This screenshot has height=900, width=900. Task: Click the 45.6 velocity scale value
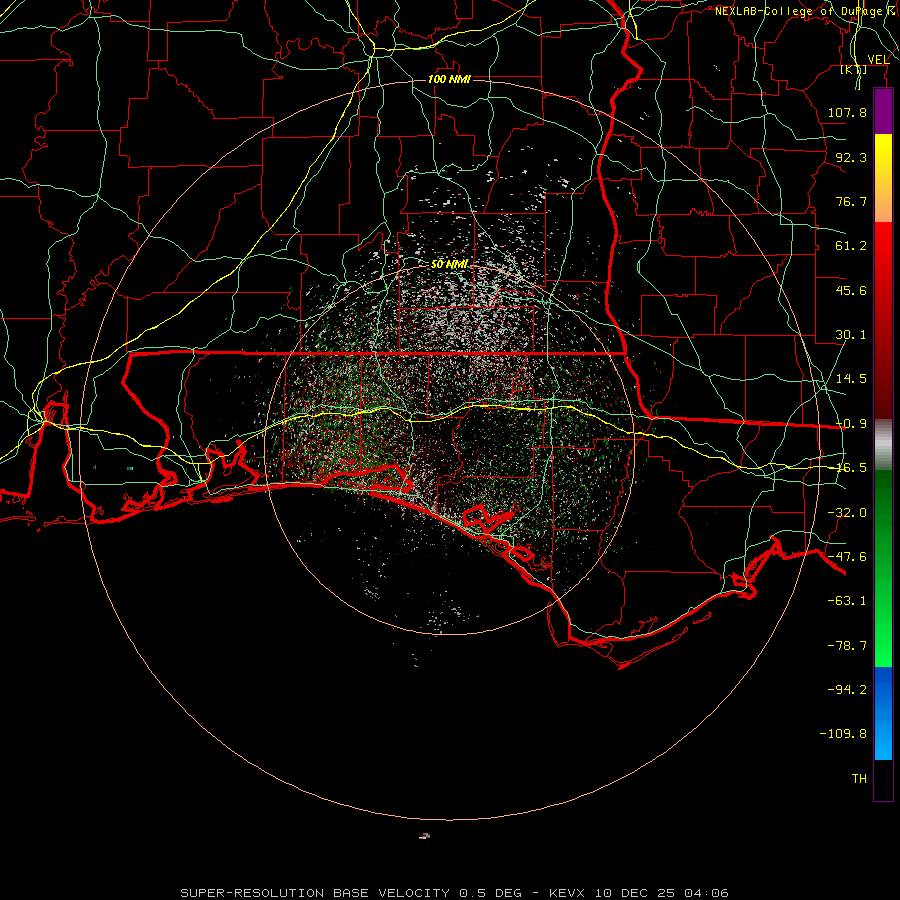tap(851, 290)
